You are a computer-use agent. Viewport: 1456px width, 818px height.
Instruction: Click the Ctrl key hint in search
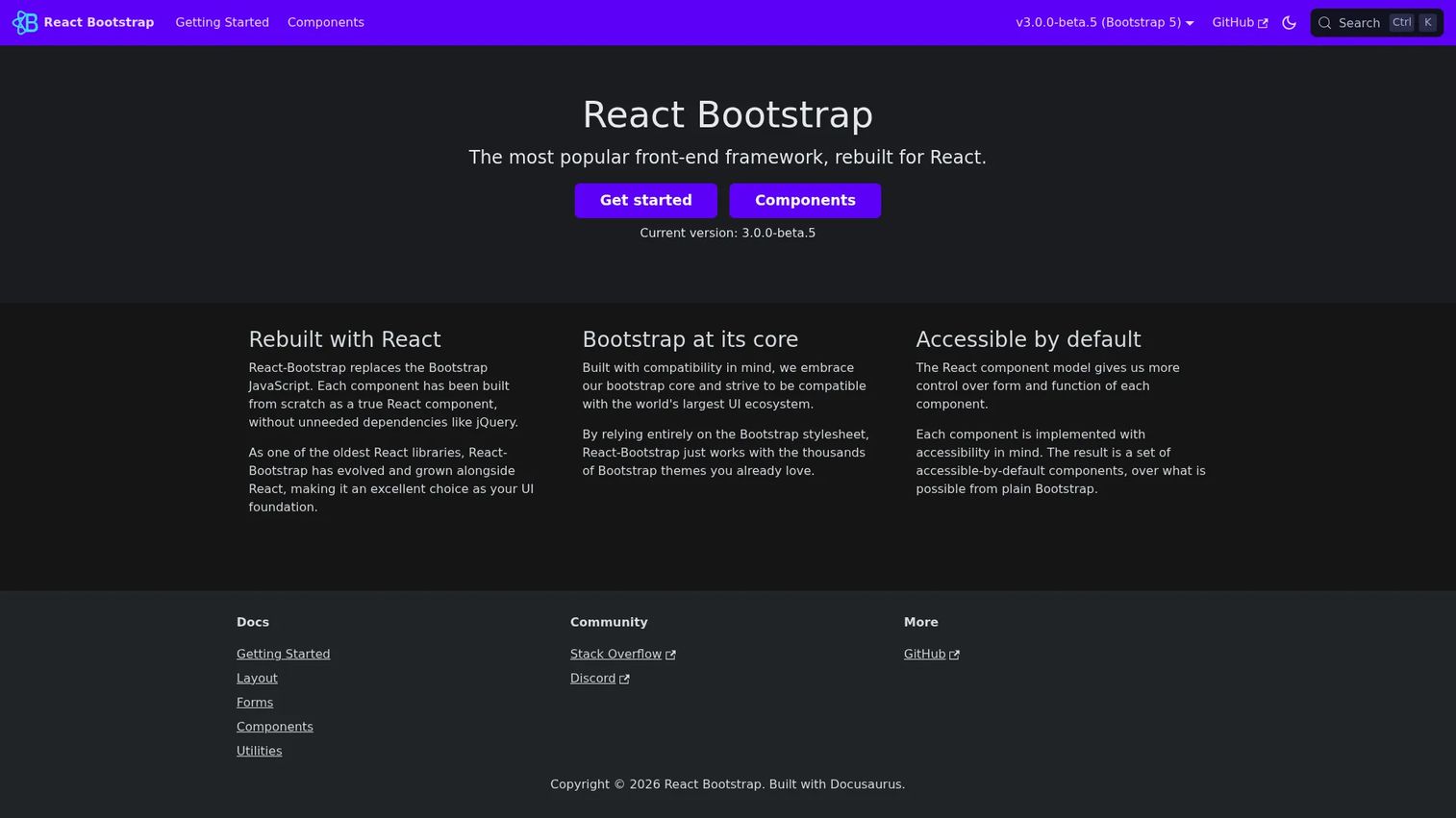click(1402, 22)
